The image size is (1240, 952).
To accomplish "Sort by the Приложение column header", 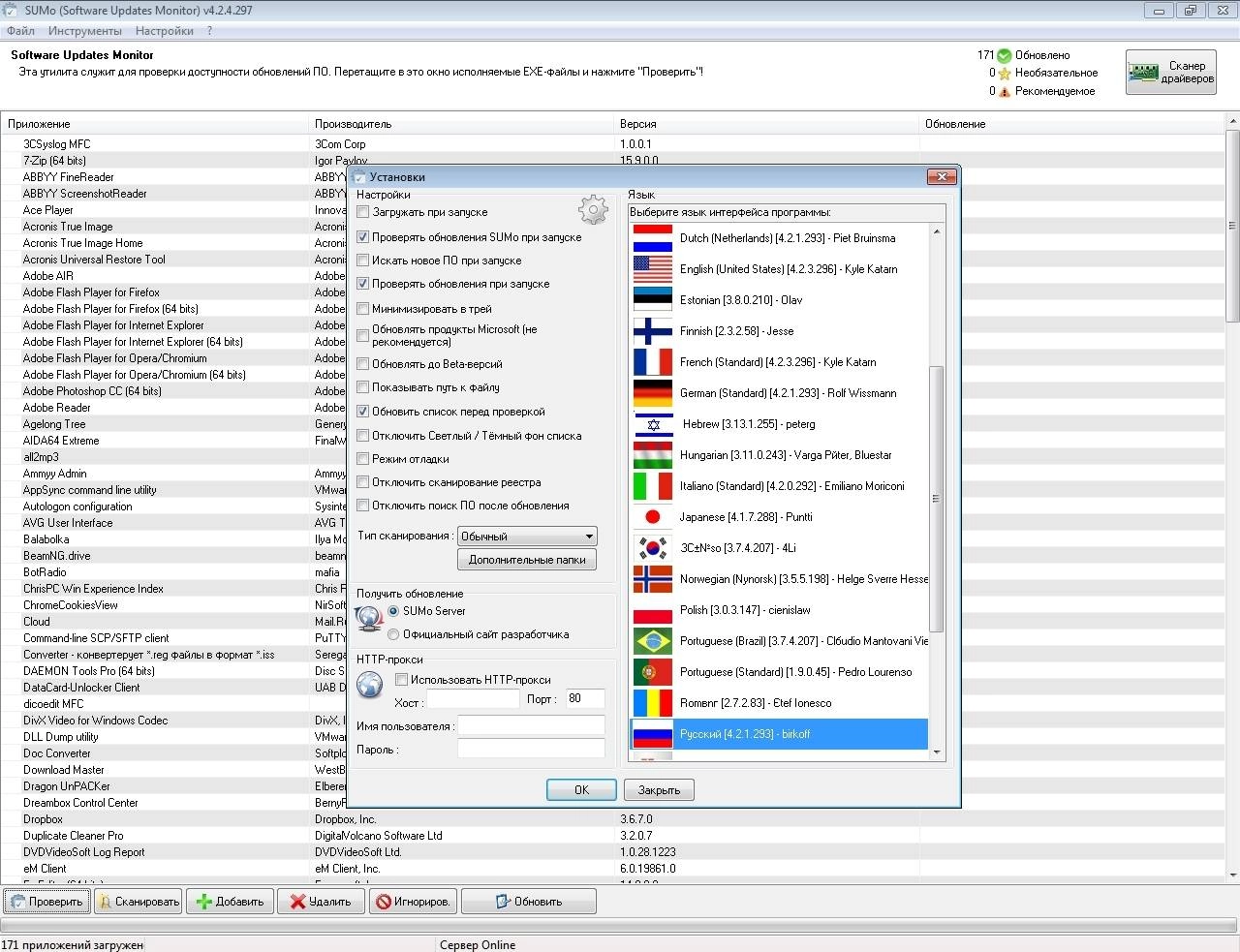I will pyautogui.click(x=155, y=124).
